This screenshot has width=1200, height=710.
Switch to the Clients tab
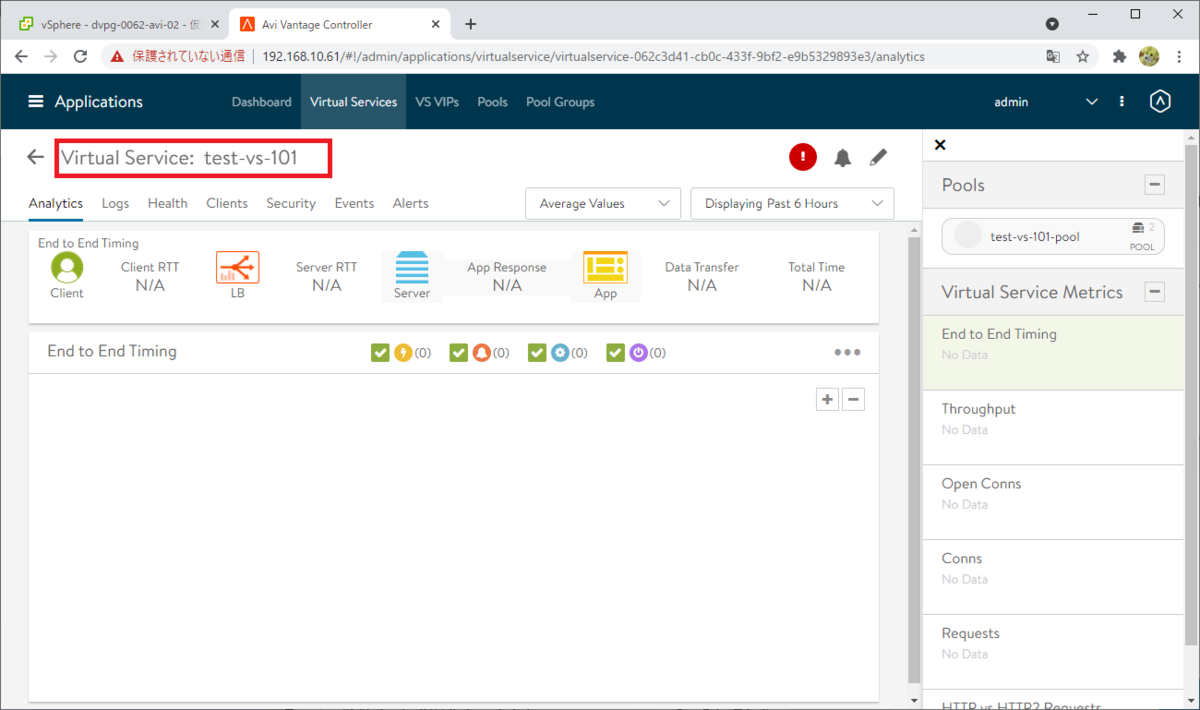[x=227, y=203]
